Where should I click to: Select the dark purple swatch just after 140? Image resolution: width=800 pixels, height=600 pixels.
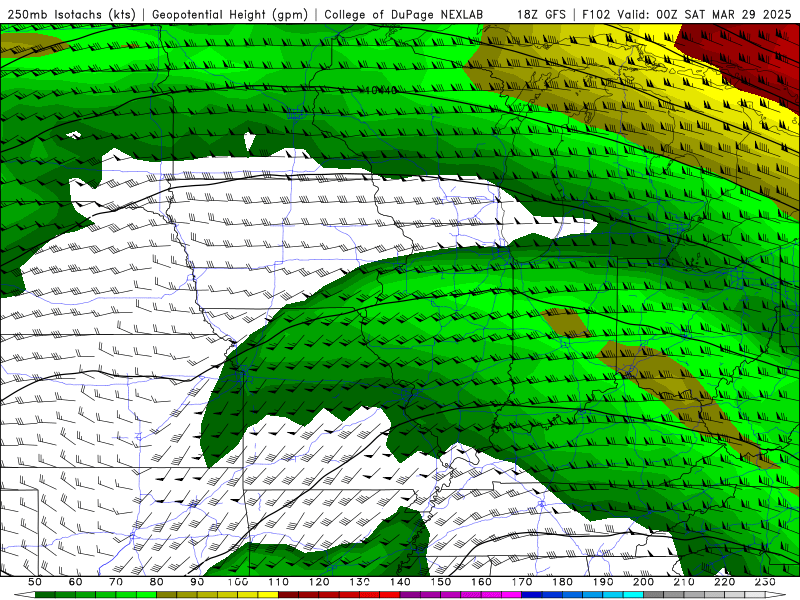point(410,594)
